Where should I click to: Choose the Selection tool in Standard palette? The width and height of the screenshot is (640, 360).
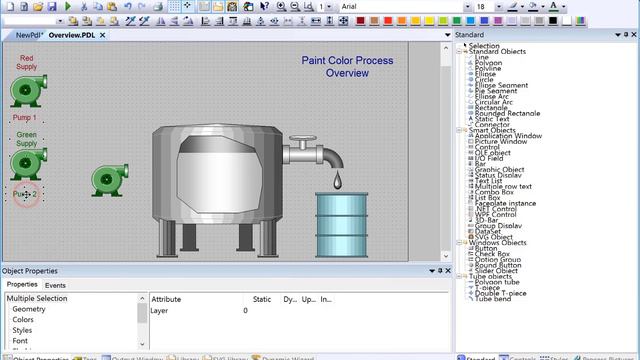pyautogui.click(x=484, y=46)
